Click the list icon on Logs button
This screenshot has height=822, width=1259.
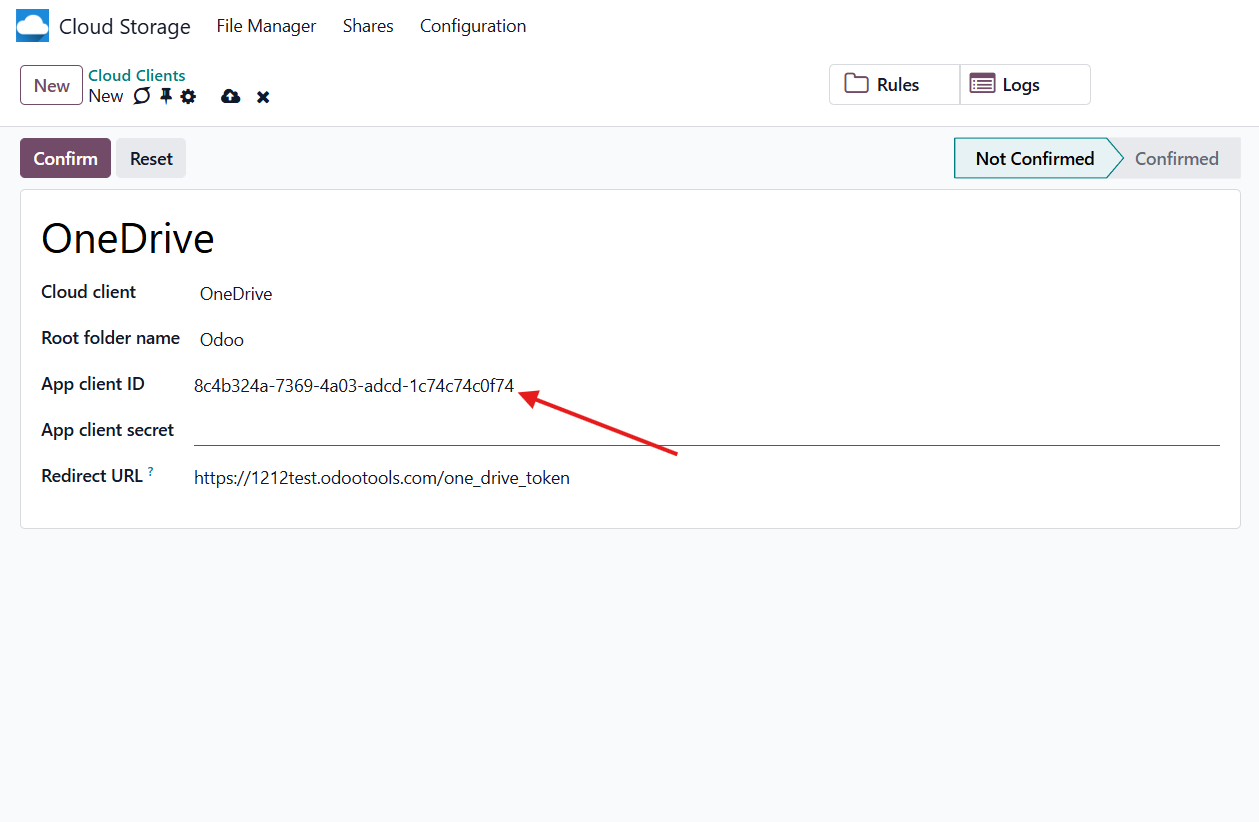point(982,84)
